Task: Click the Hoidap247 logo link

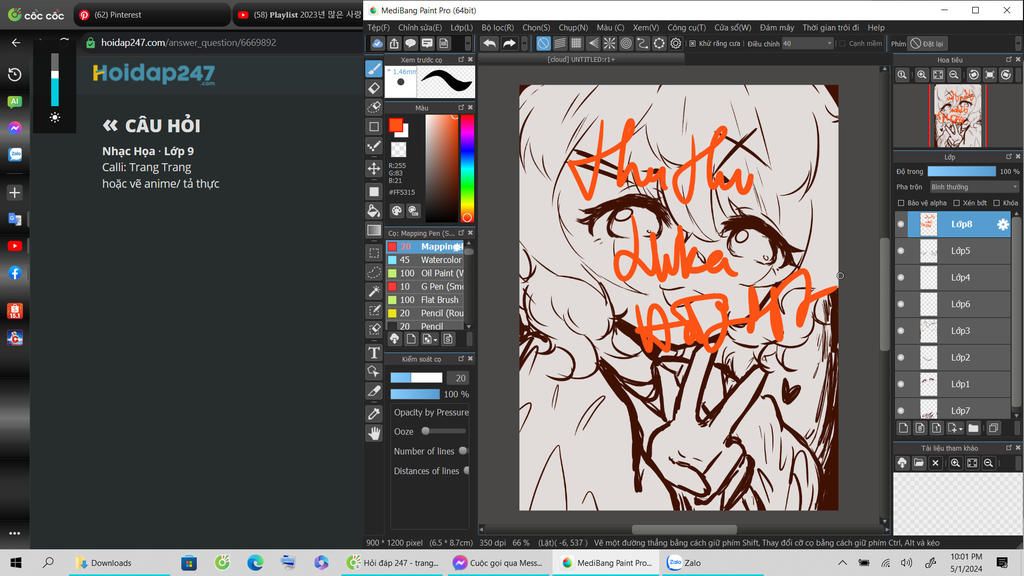Action: tap(153, 74)
